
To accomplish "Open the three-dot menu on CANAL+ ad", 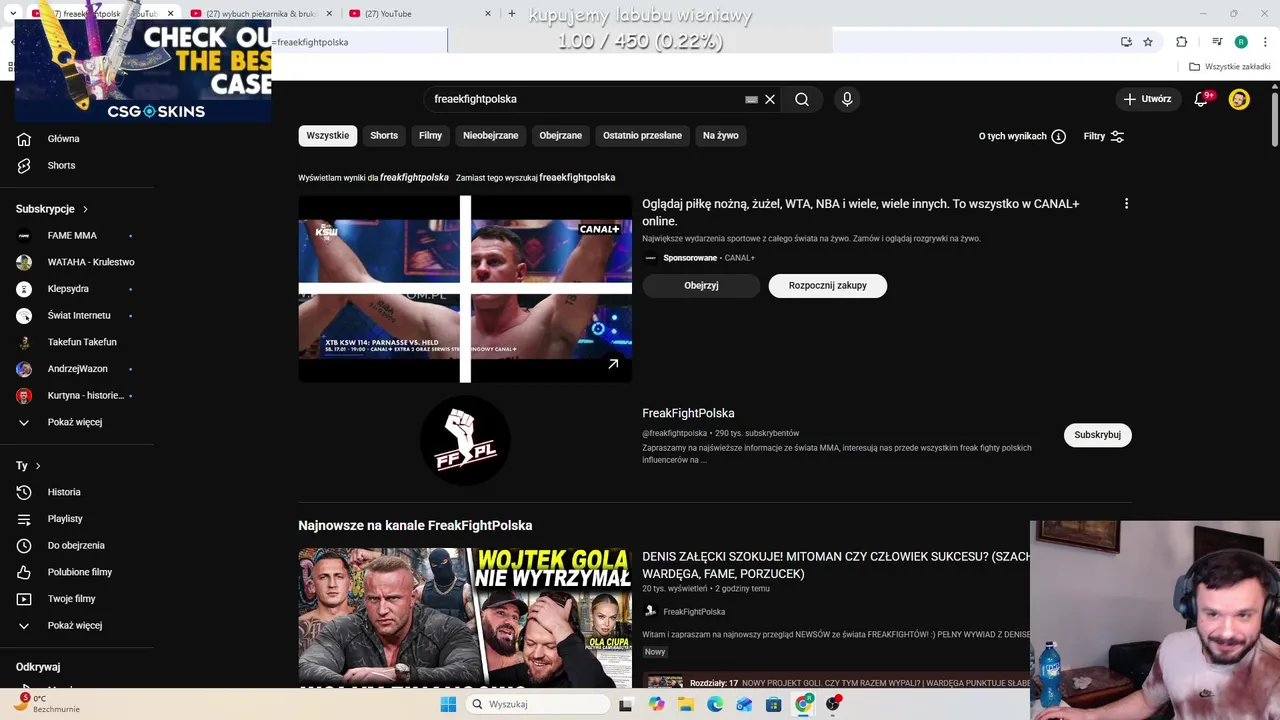I will click(1126, 203).
